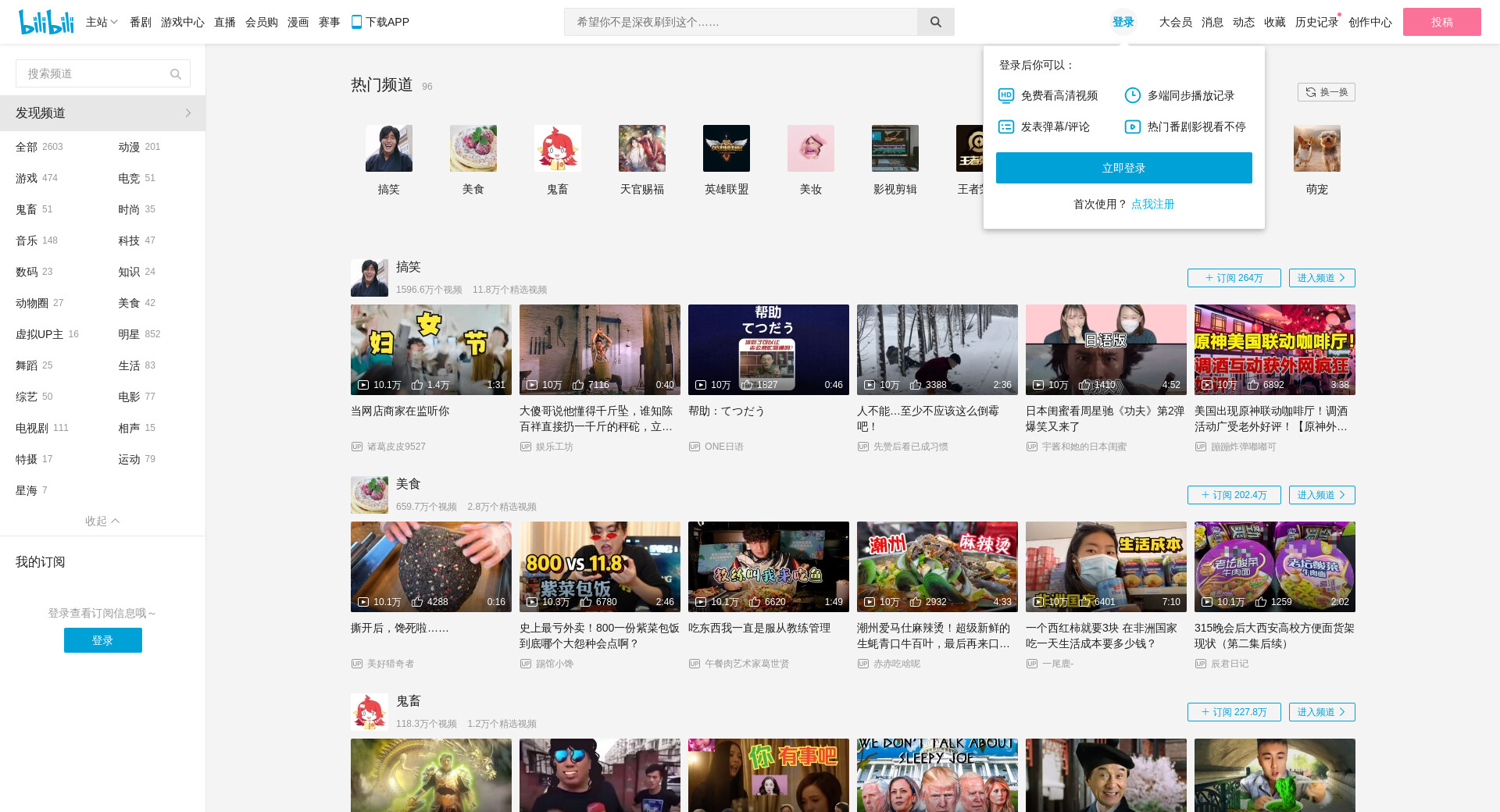Click the sidebar channel search magnifier icon
The image size is (1500, 812).
point(176,74)
